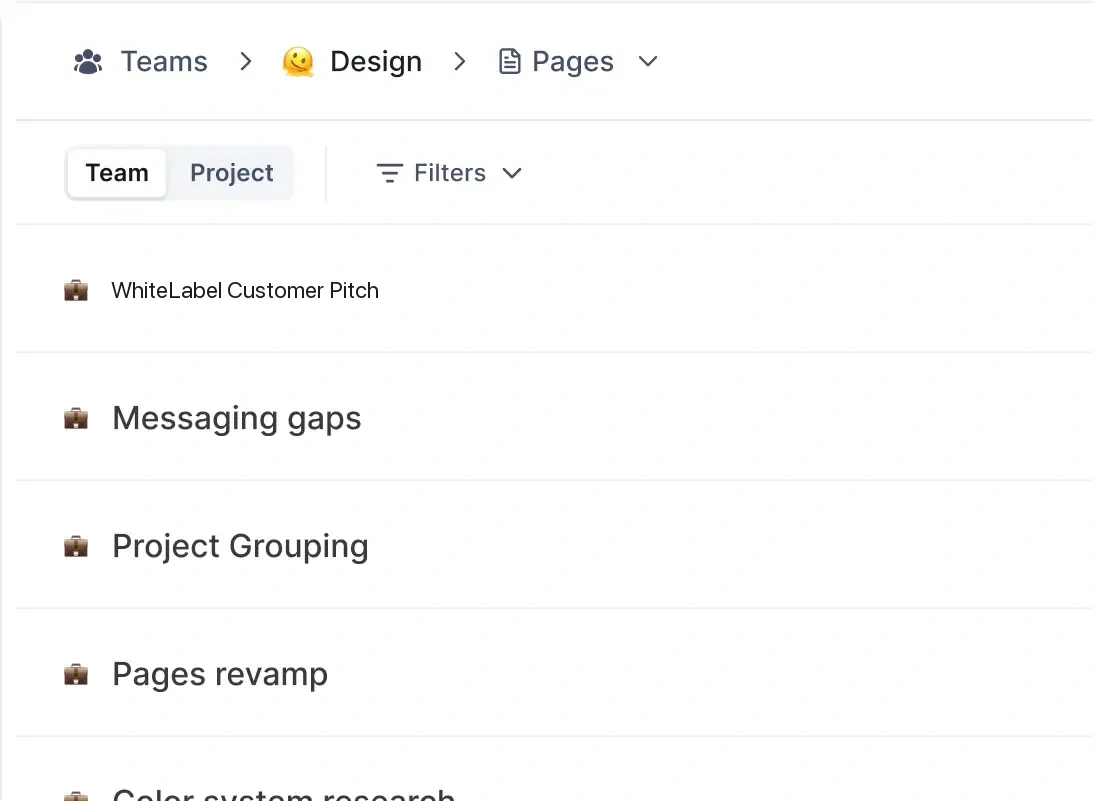
Task: Expand the Pages dropdown chevron
Action: pos(648,62)
